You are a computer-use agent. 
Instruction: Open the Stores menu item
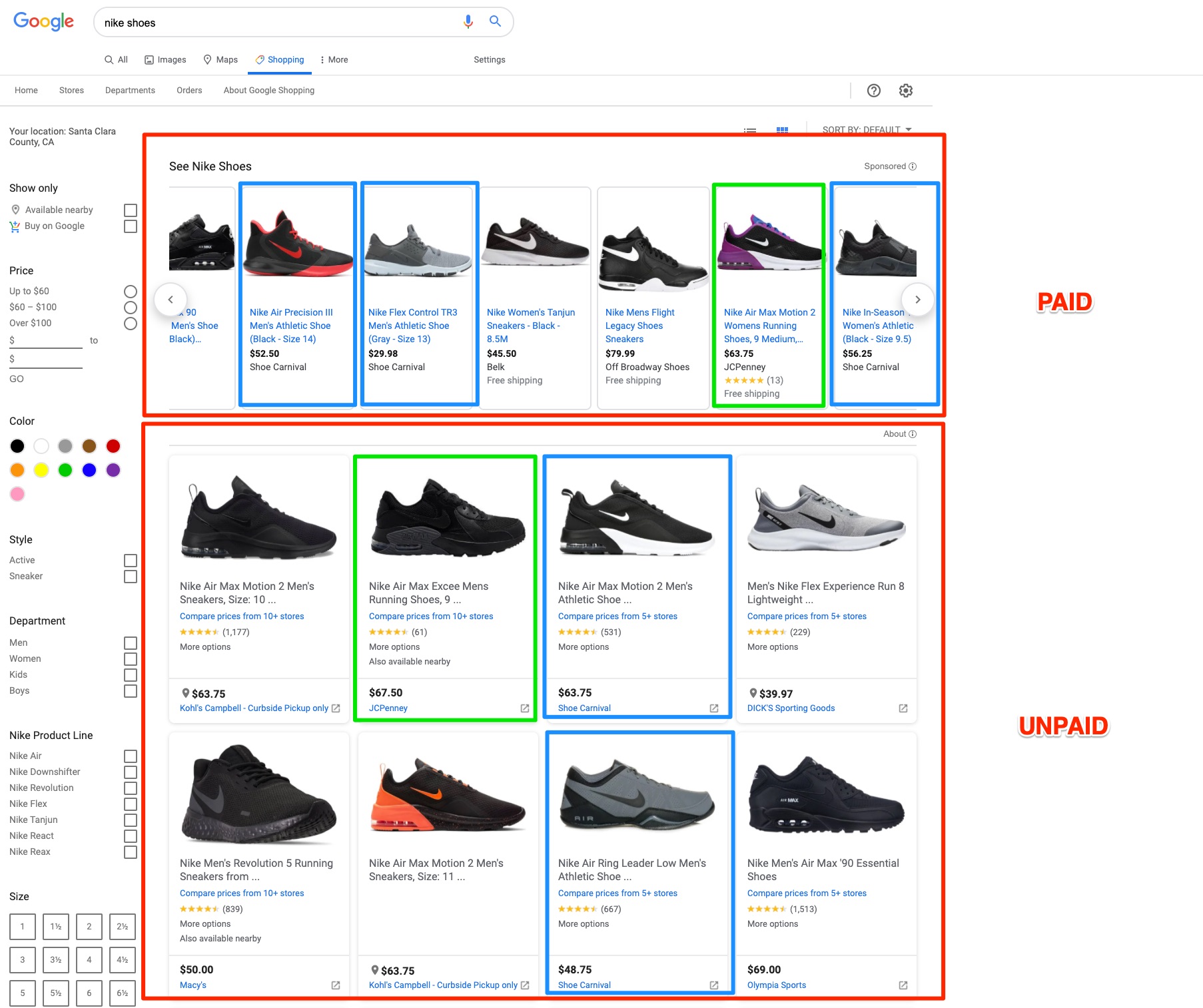click(71, 91)
